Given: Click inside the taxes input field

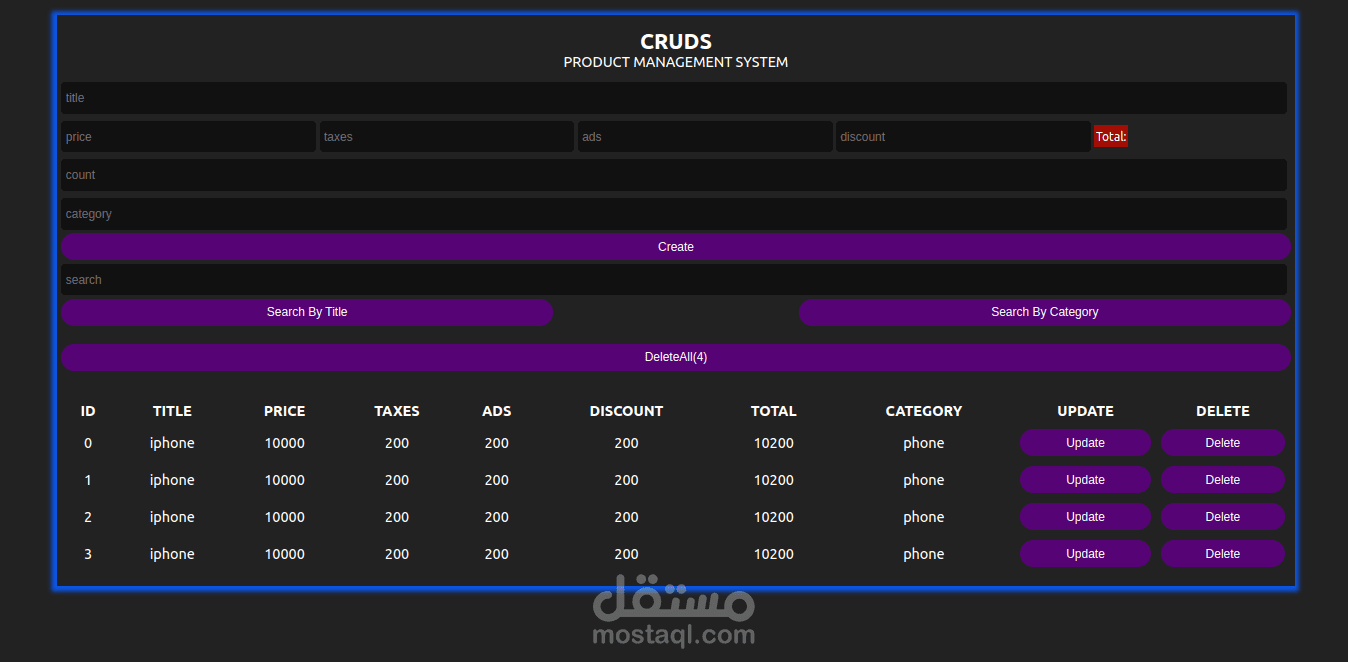Looking at the screenshot, I should [446, 136].
